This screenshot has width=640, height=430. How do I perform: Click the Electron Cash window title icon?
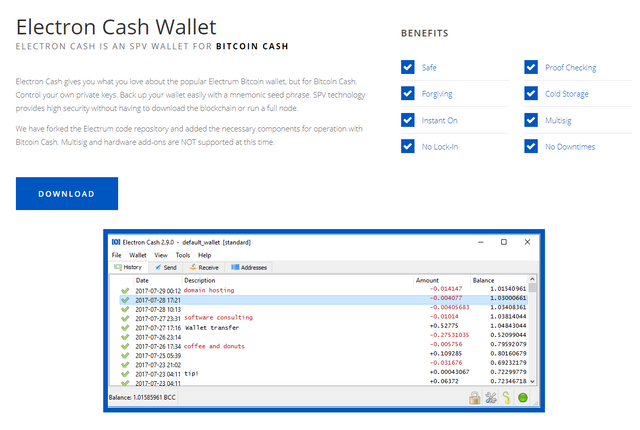coord(116,242)
